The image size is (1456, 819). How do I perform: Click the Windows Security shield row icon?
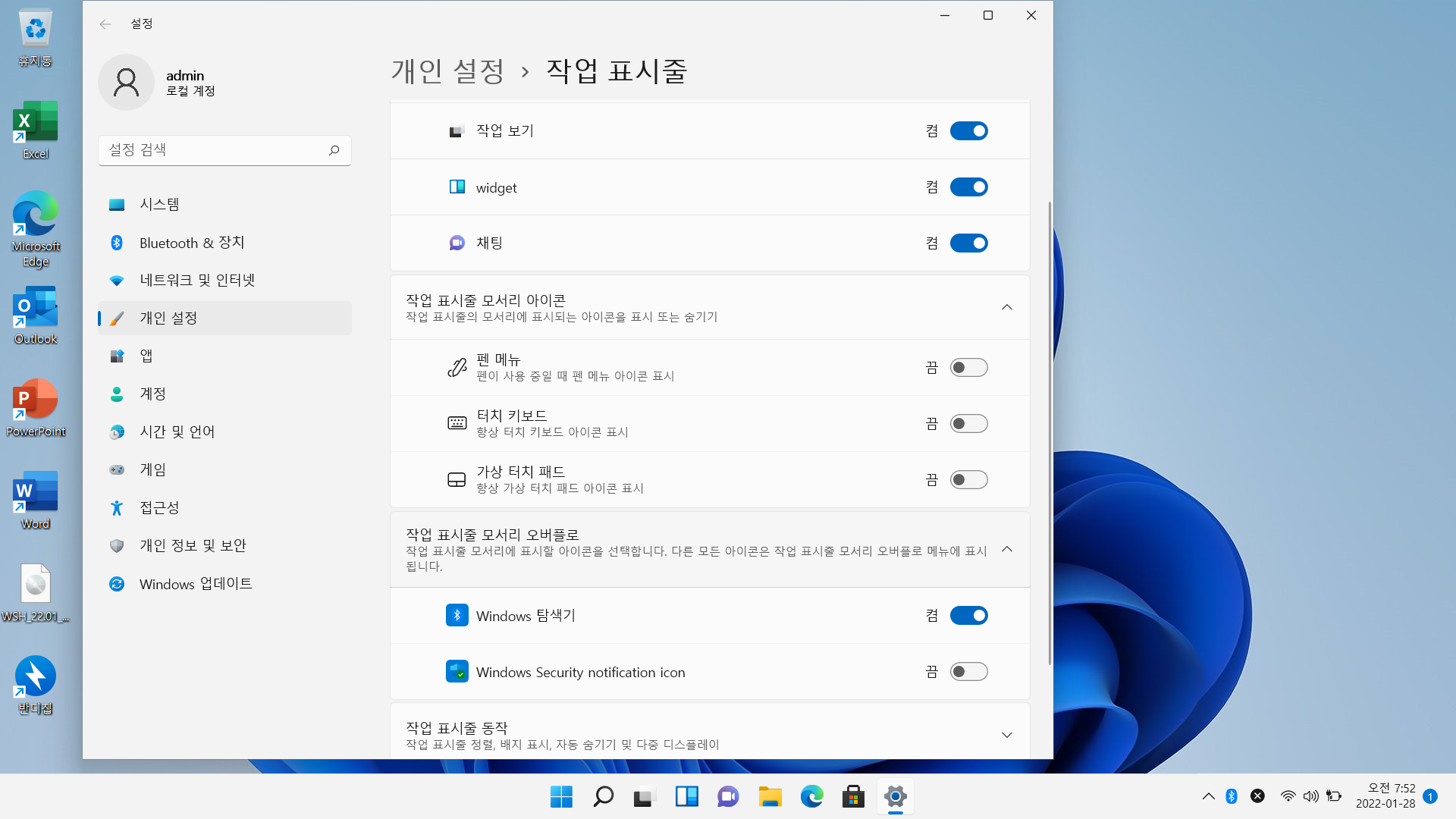457,672
